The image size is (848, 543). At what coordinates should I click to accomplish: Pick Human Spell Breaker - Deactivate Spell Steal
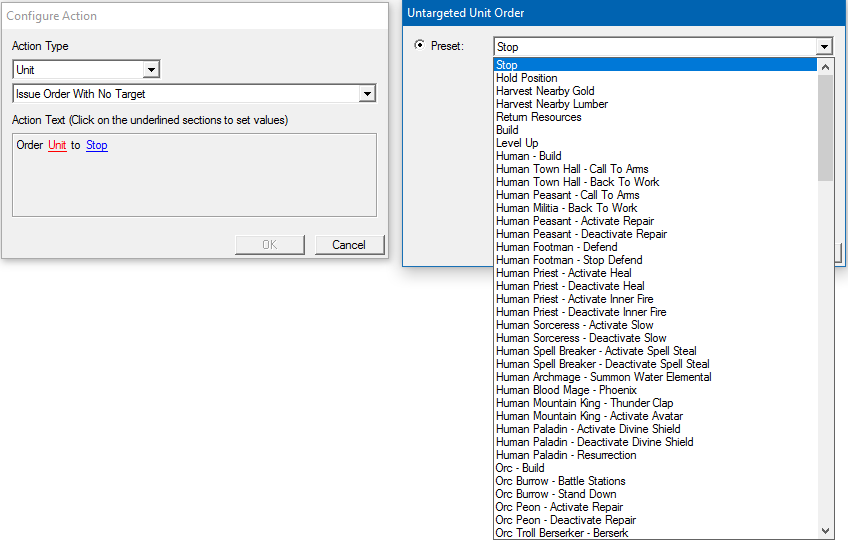click(655, 363)
